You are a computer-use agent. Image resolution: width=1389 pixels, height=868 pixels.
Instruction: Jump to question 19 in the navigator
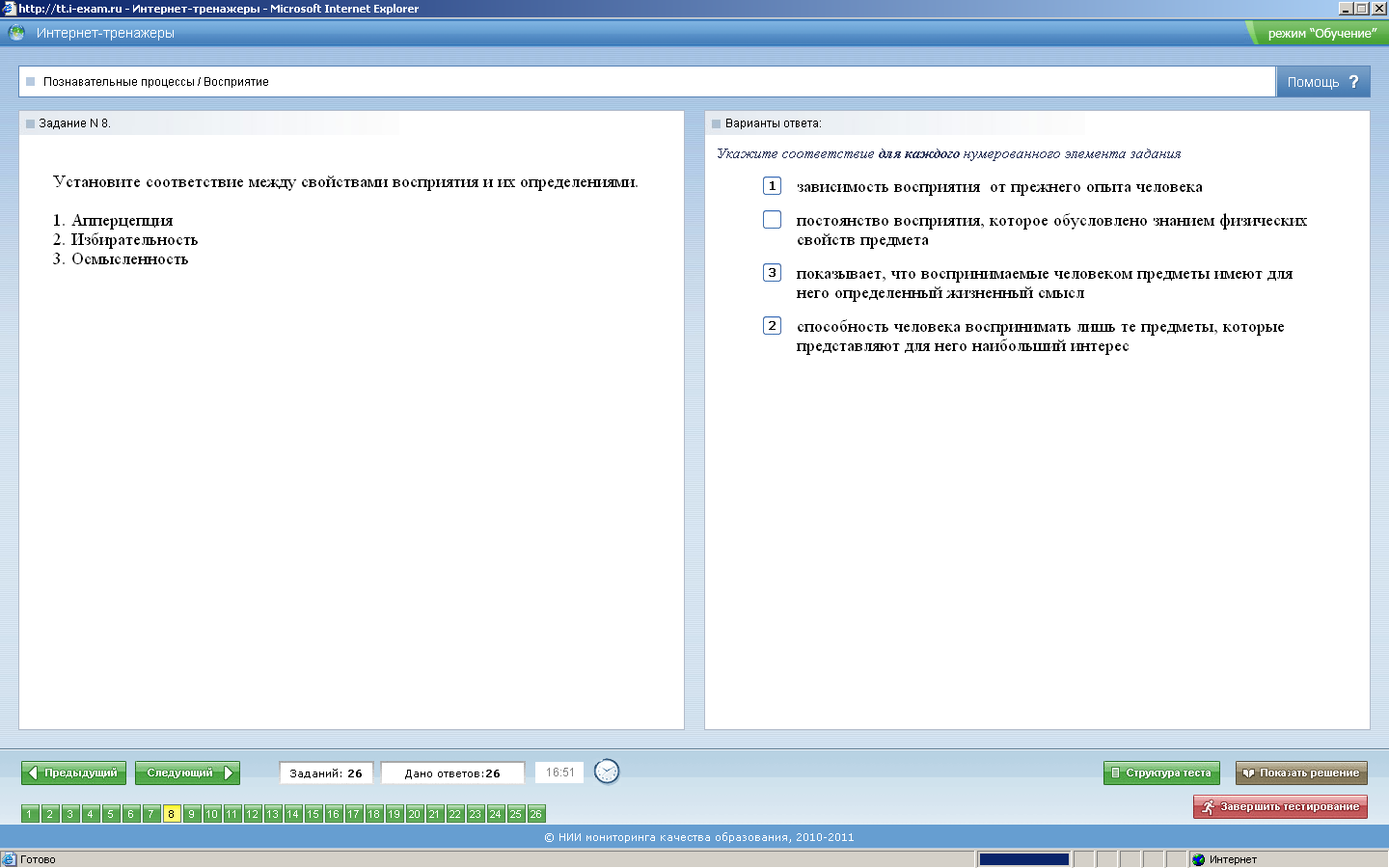coord(395,814)
